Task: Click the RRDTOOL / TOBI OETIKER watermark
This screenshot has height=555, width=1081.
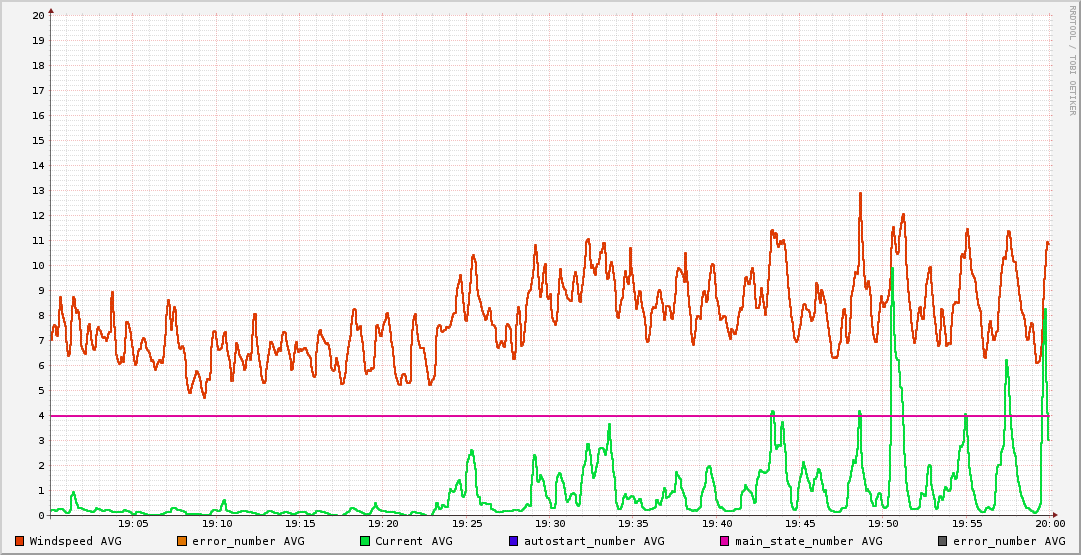Action: click(x=1071, y=60)
